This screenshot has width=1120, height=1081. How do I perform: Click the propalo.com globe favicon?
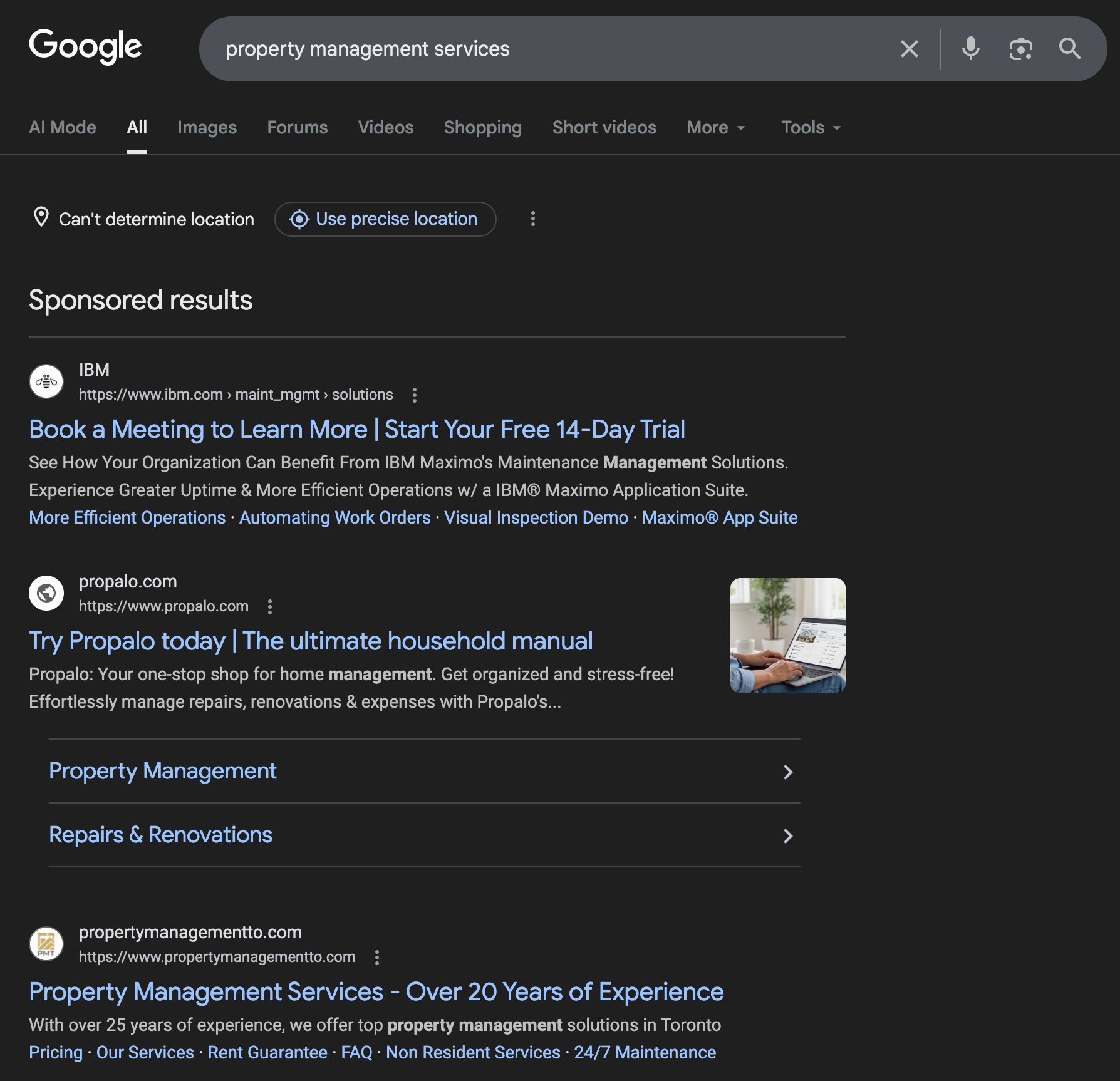46,593
